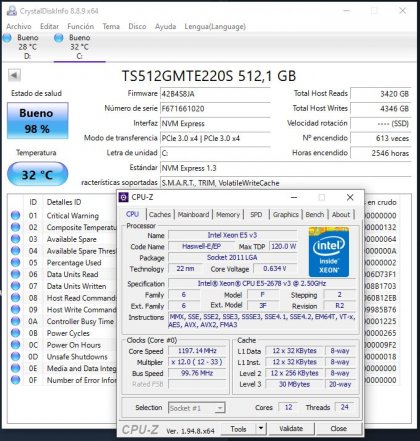
Task: Open the Archivo menu
Action: [19, 26]
